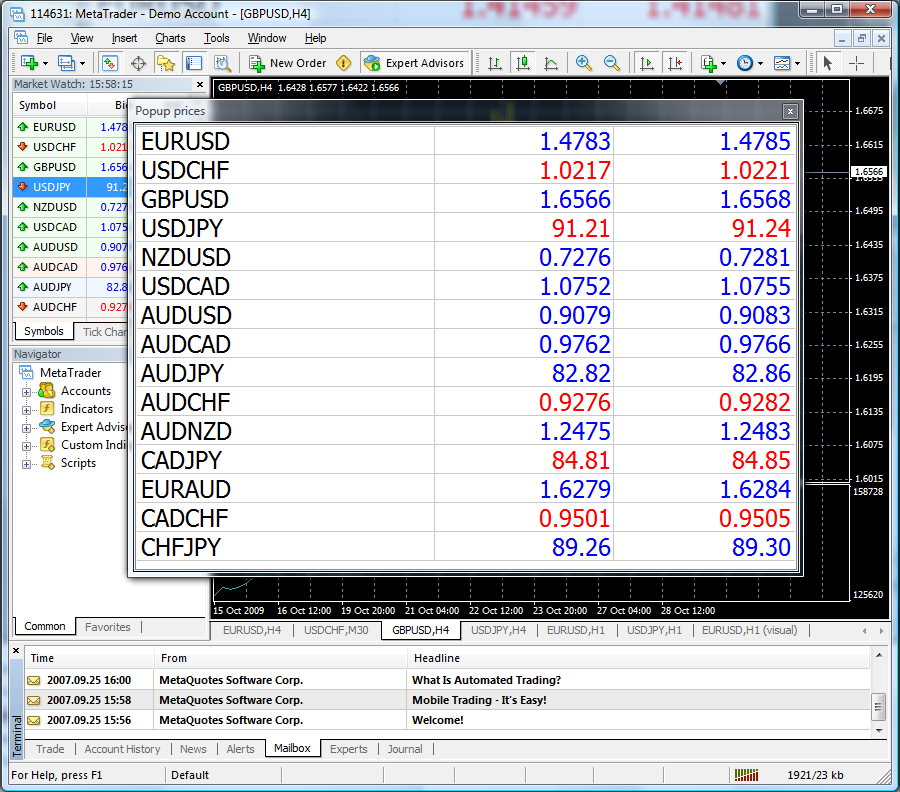Click the 'Welcome!' message envelope icon
900x792 pixels.
click(x=34, y=720)
